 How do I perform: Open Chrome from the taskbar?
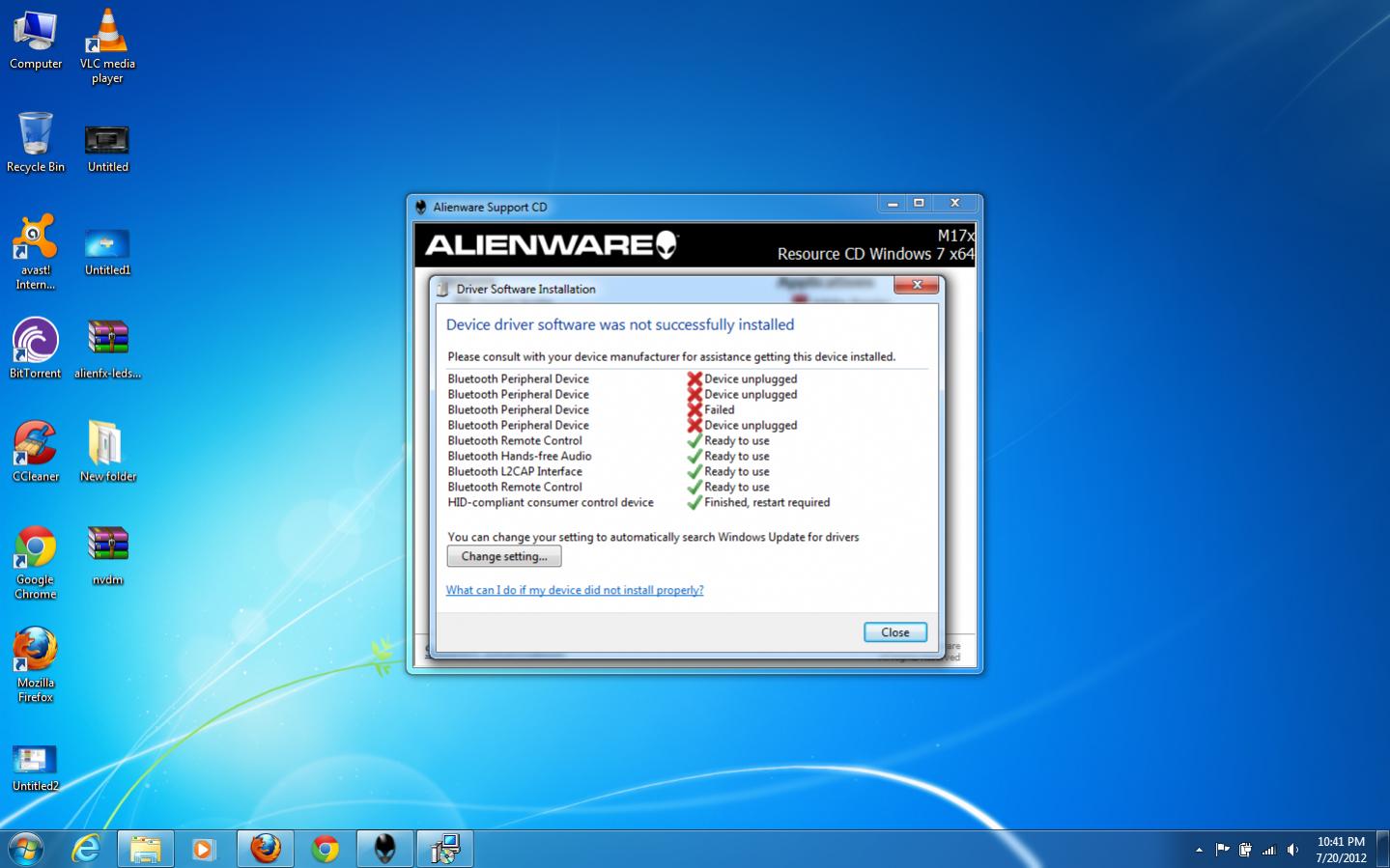(326, 849)
